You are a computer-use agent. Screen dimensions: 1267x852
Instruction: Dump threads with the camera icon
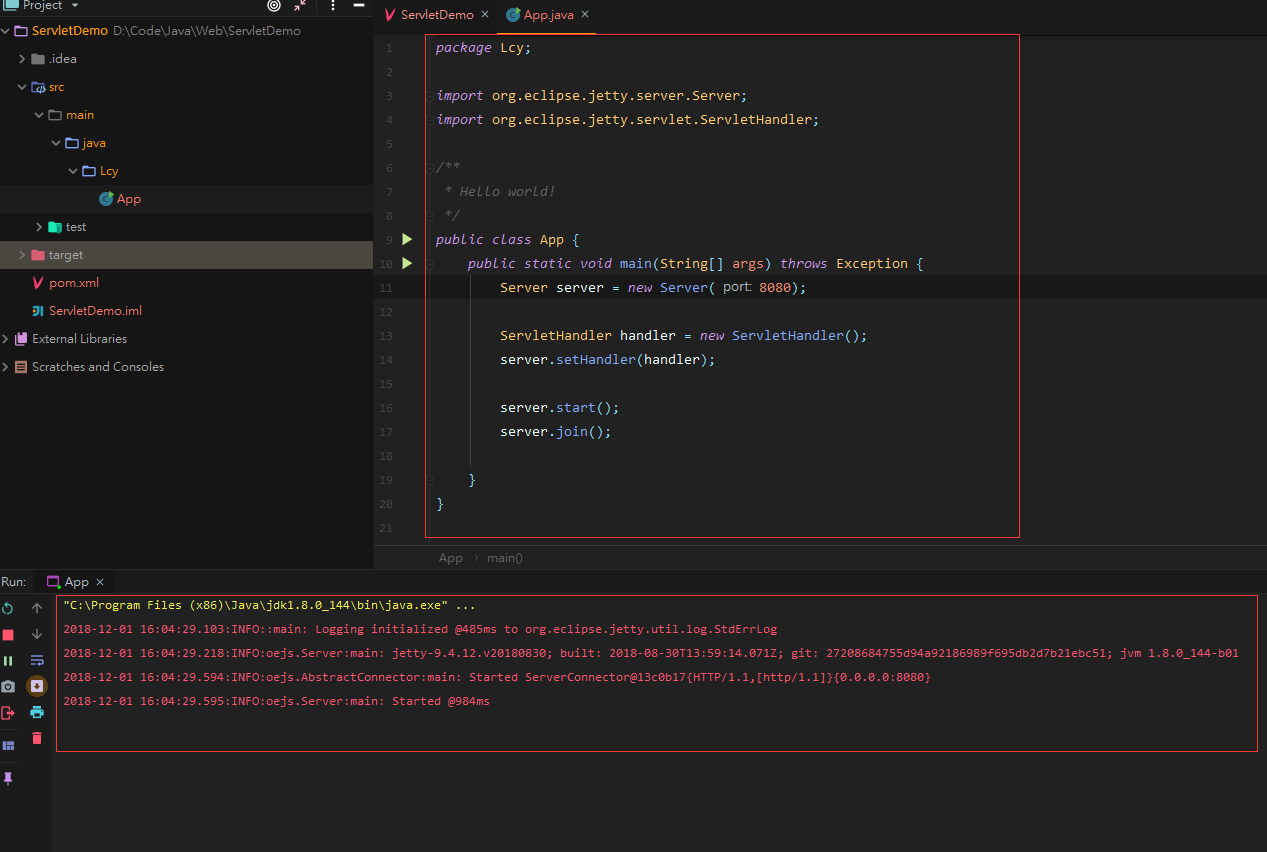click(8, 686)
